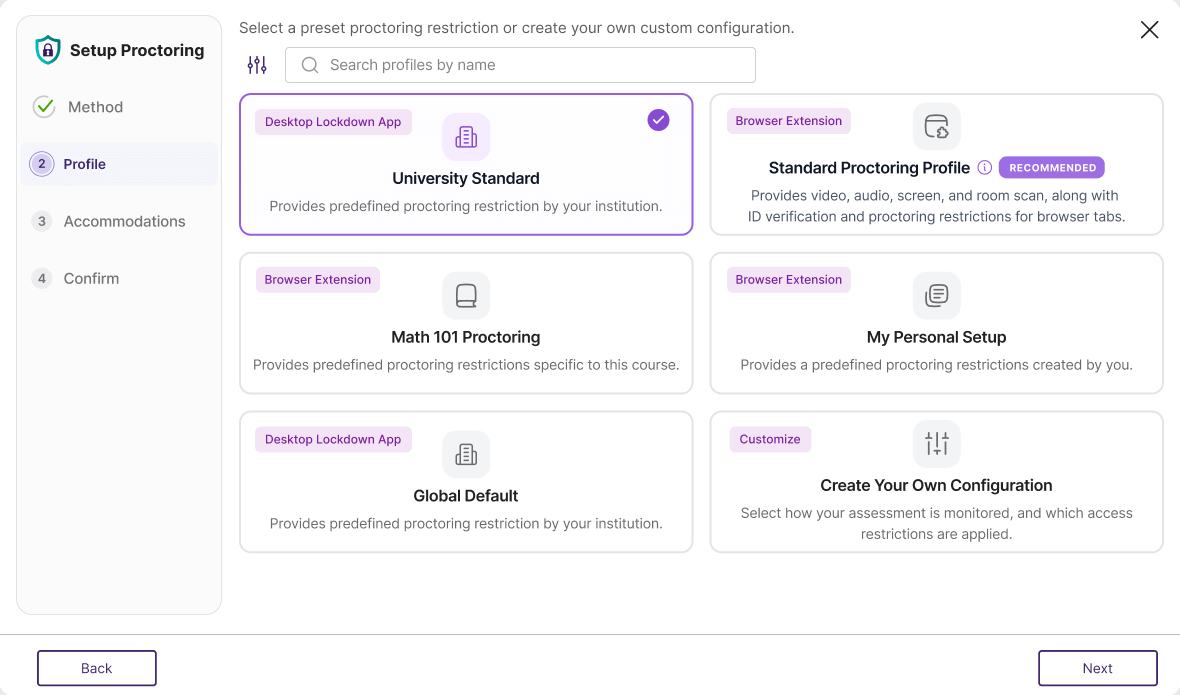Click the Setup Proctoring shield logo

click(47, 49)
